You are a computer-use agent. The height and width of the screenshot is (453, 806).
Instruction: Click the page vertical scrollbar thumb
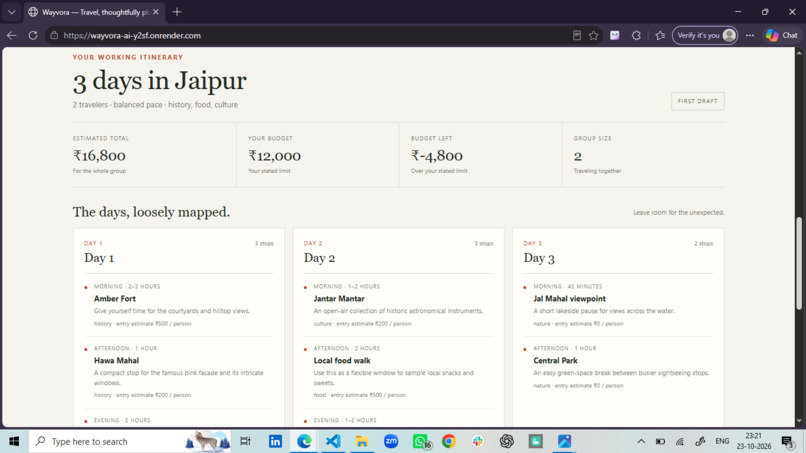[799, 263]
